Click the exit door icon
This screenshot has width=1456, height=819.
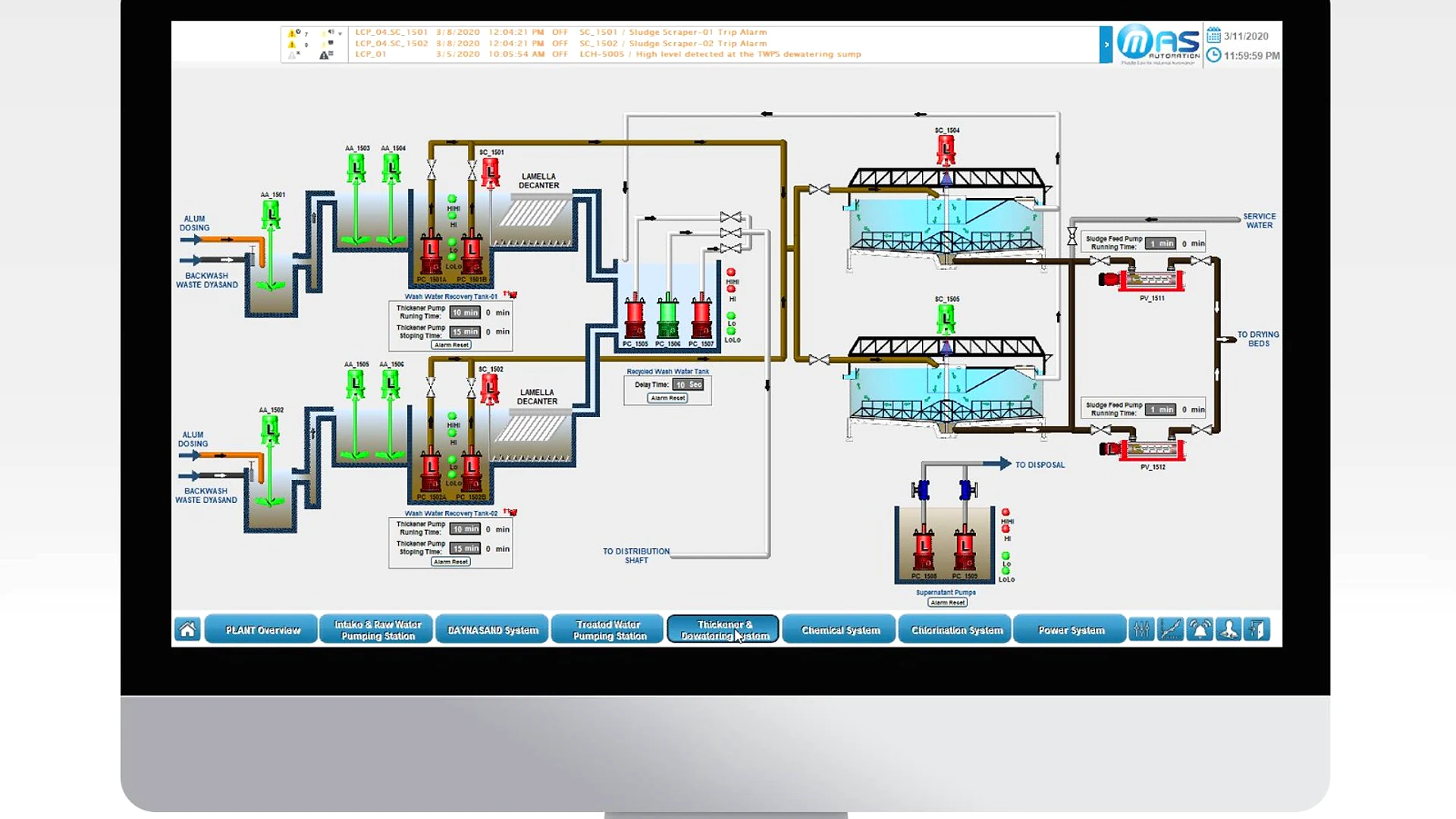pos(1257,629)
